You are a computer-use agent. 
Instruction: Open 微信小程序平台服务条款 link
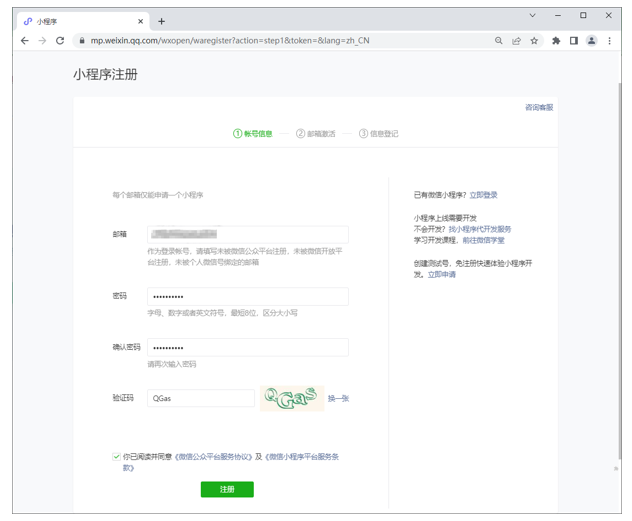301,457
